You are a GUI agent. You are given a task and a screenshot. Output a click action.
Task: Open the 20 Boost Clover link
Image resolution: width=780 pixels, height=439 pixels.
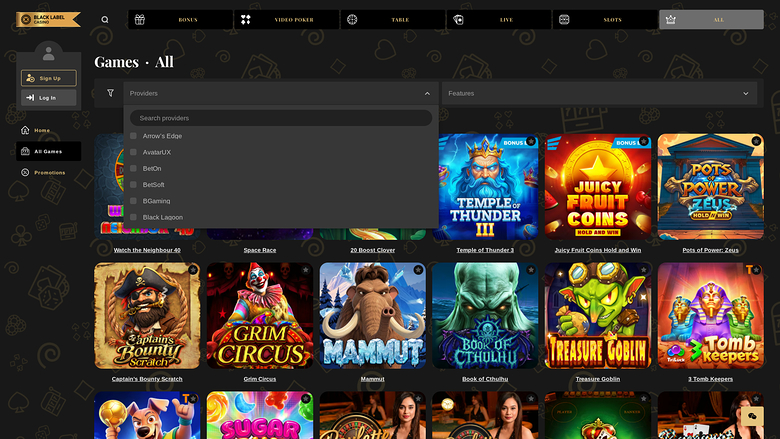pos(373,250)
